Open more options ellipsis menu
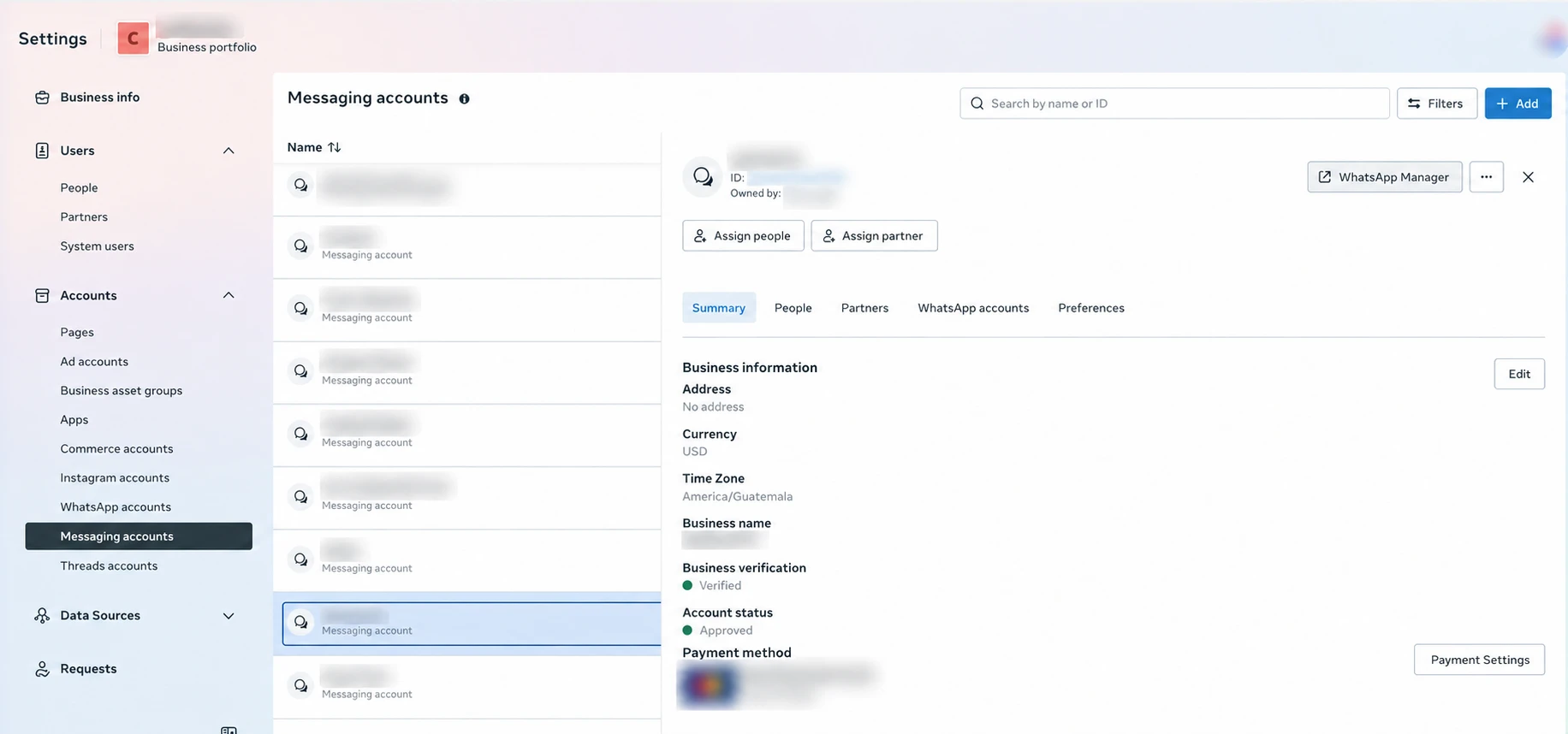 [1487, 177]
